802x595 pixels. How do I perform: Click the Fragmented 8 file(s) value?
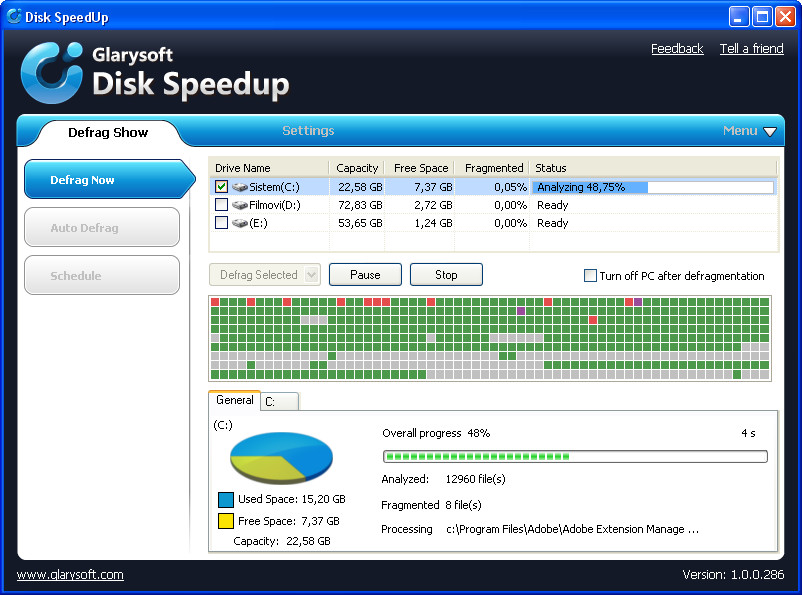point(463,505)
